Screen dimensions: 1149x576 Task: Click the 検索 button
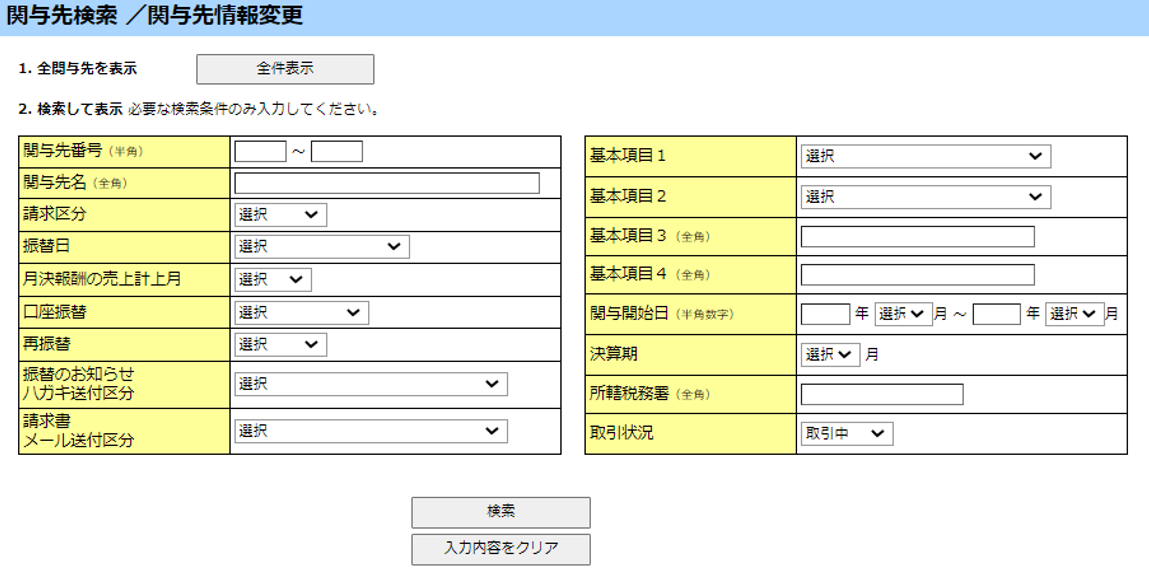(500, 512)
